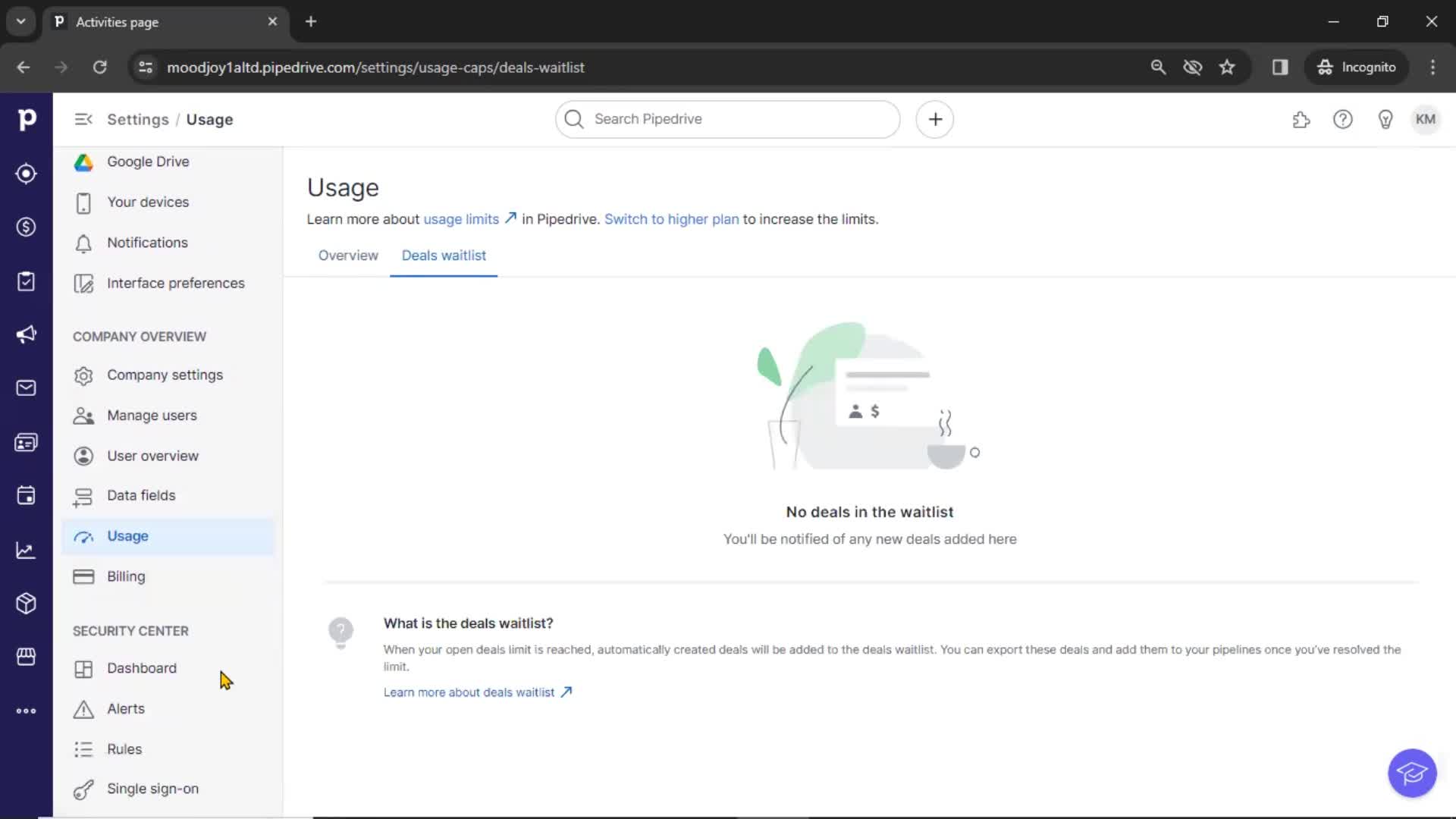Select the Deals waitlist tab
This screenshot has width=1456, height=819.
[443, 255]
